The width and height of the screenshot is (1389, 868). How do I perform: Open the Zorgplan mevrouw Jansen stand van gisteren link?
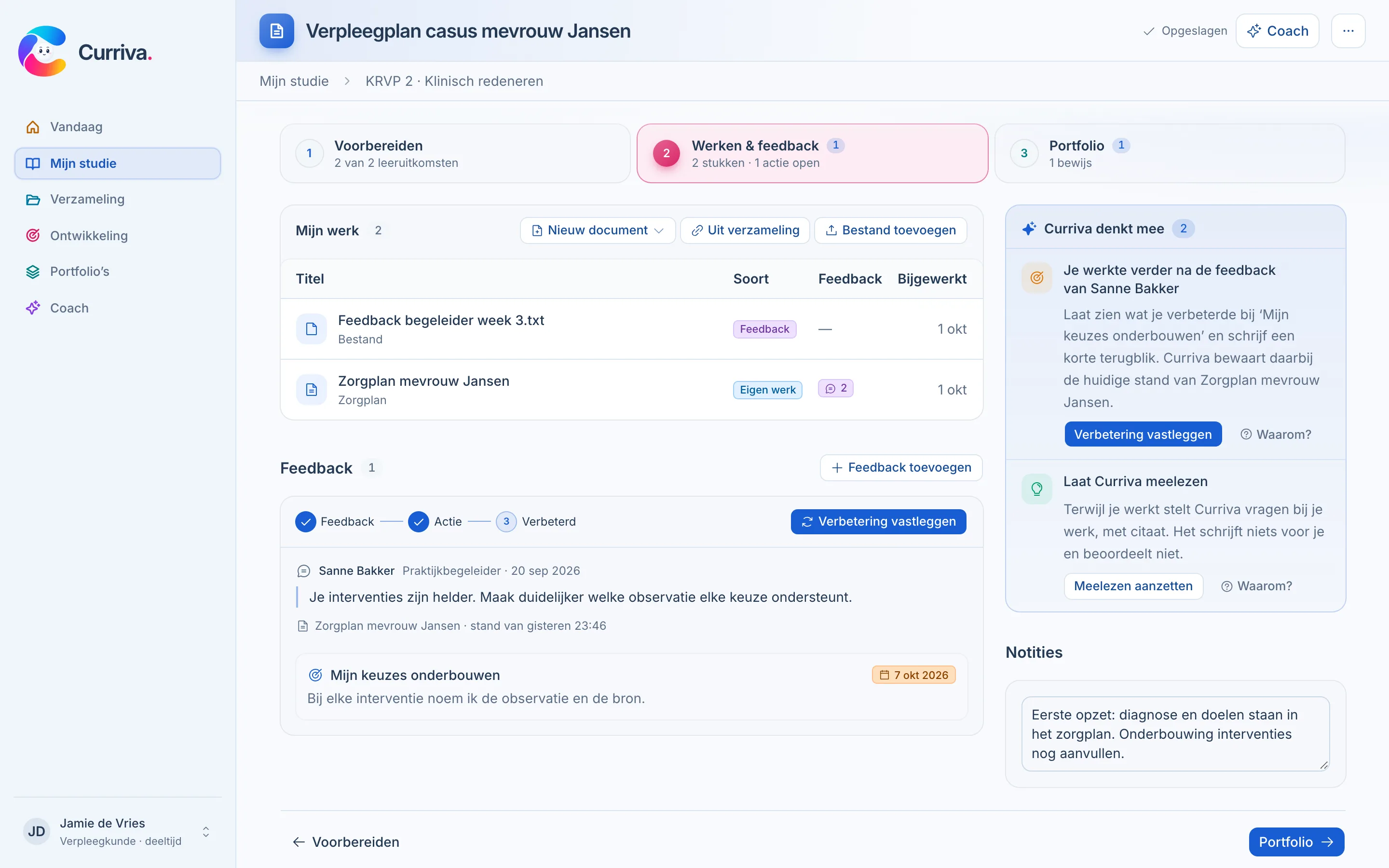click(452, 626)
